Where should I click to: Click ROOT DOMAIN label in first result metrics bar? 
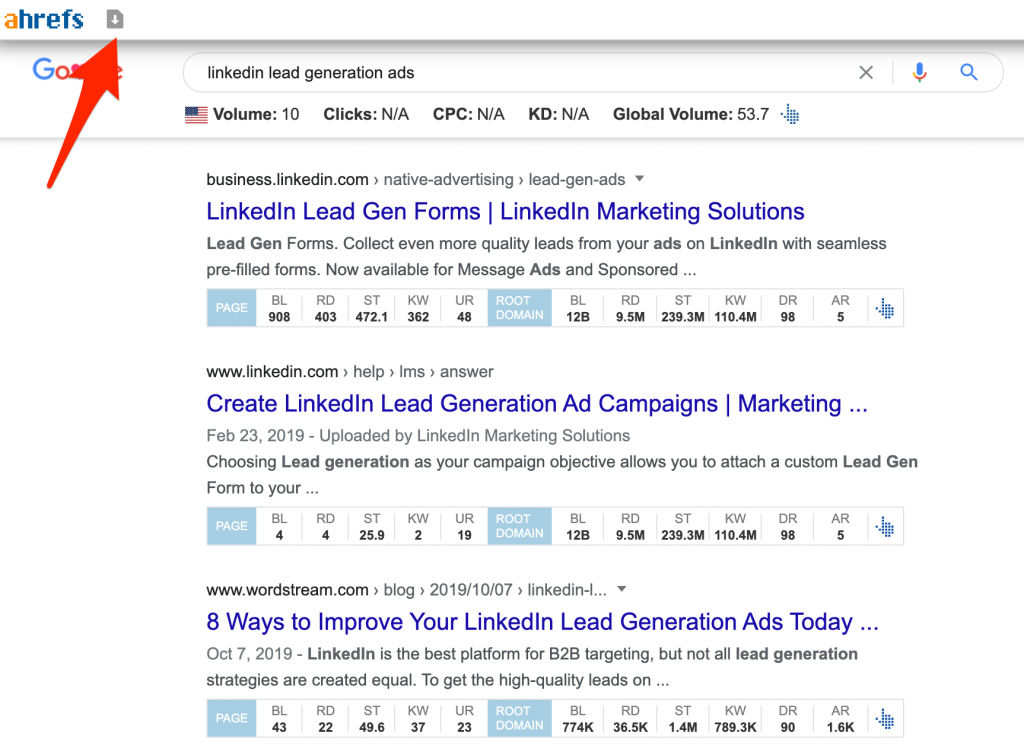pyautogui.click(x=520, y=307)
